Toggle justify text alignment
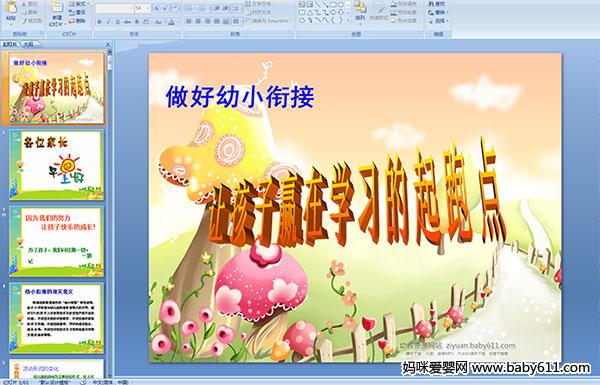 tap(217, 21)
